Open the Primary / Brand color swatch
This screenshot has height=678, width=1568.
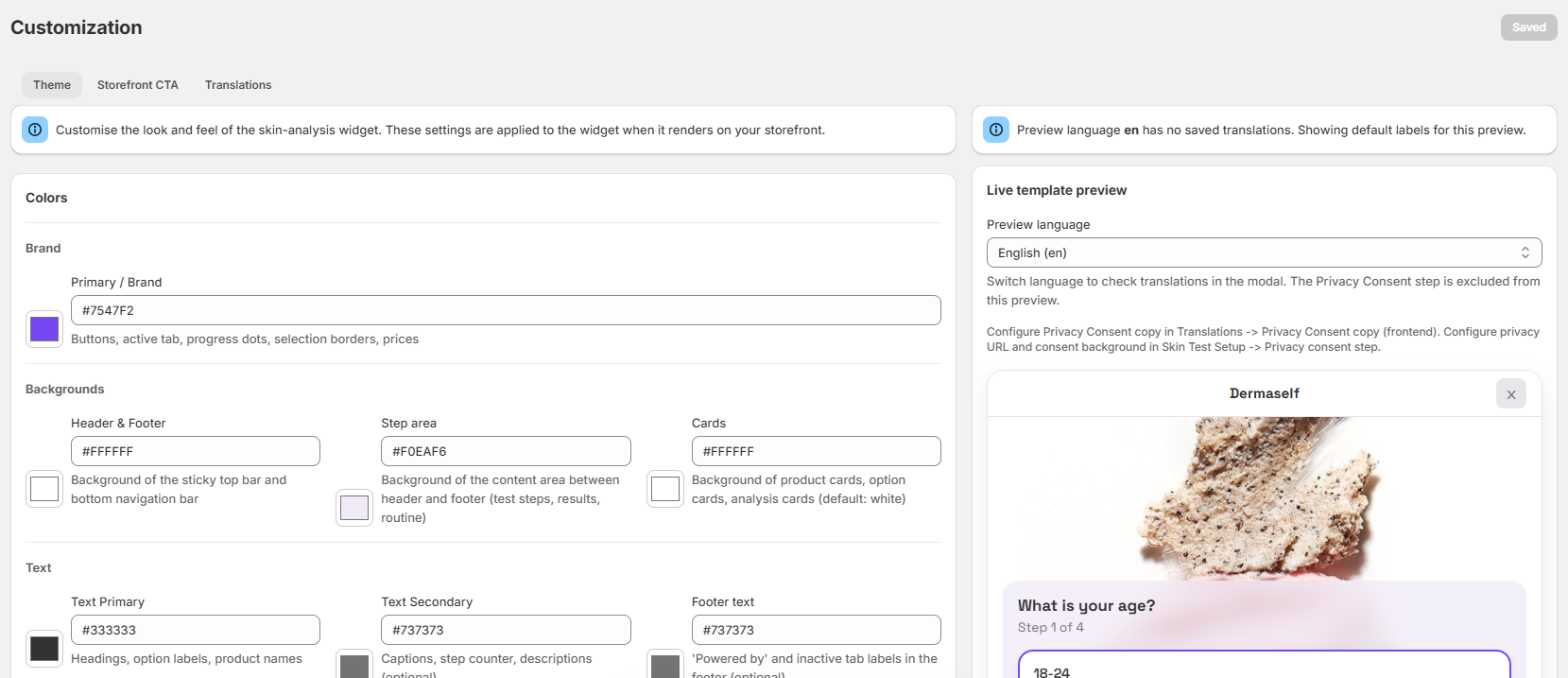tap(44, 329)
